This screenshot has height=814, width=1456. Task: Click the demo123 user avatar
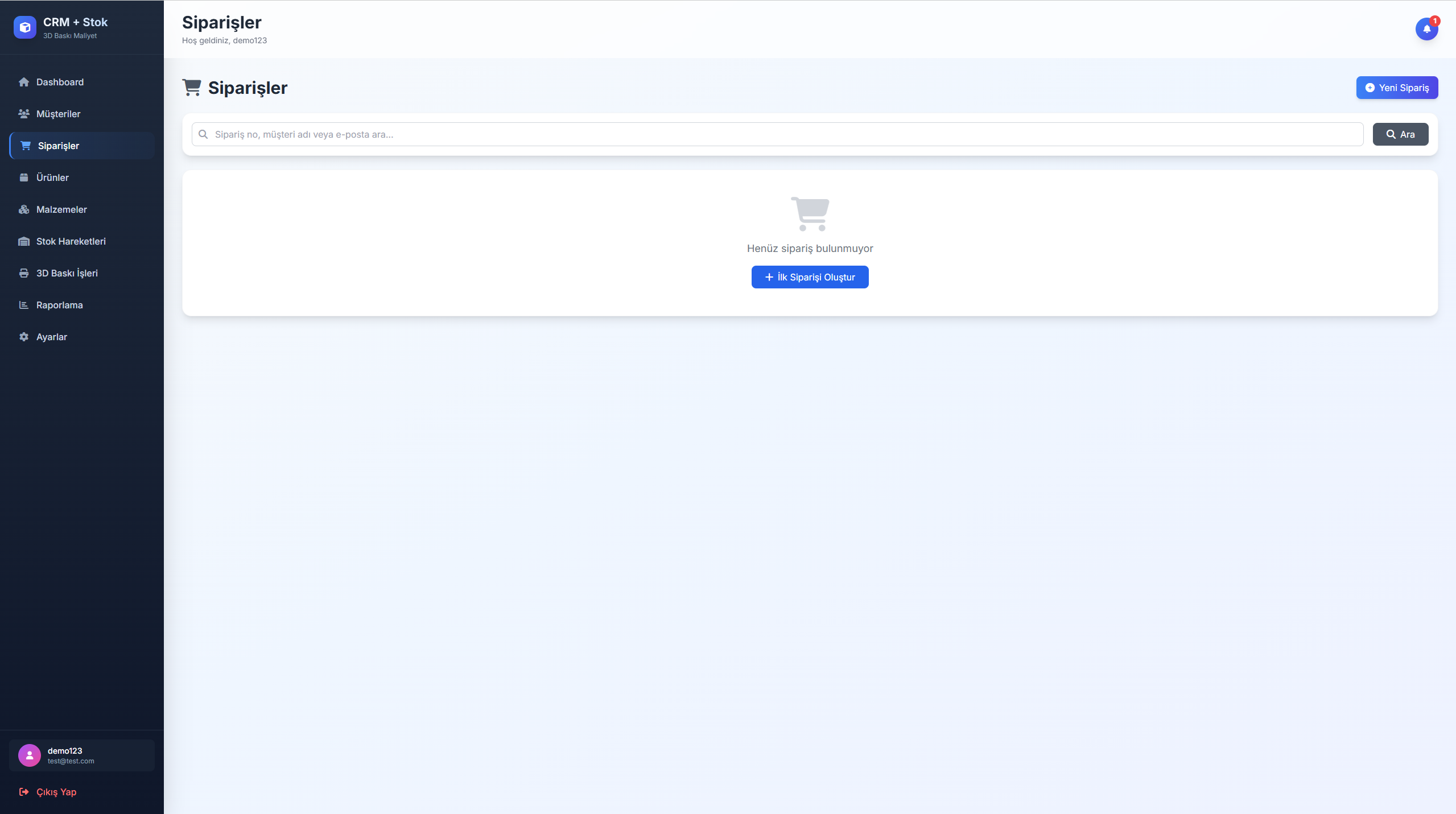coord(30,755)
